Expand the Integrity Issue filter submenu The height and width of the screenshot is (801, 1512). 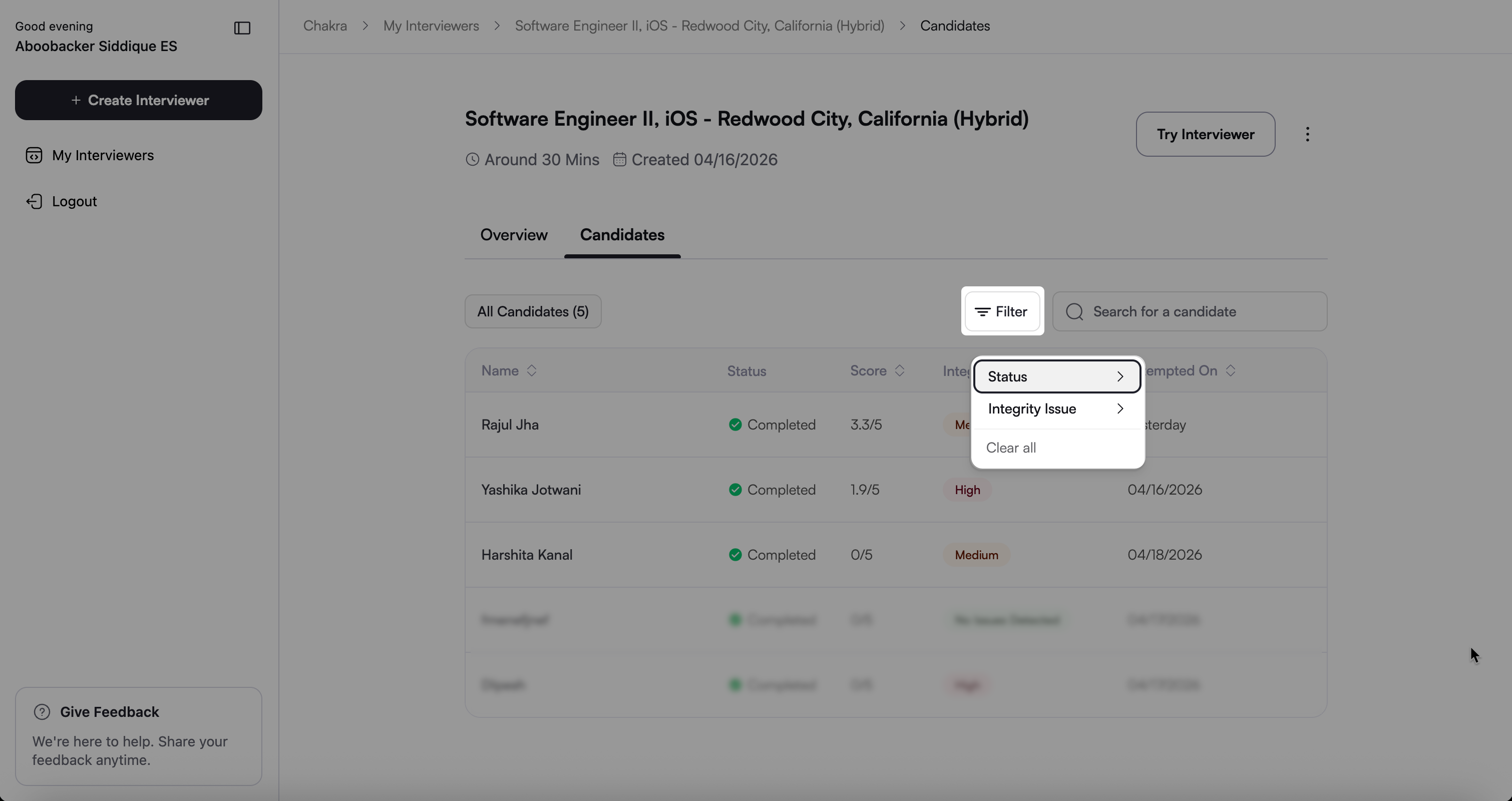[1056, 409]
